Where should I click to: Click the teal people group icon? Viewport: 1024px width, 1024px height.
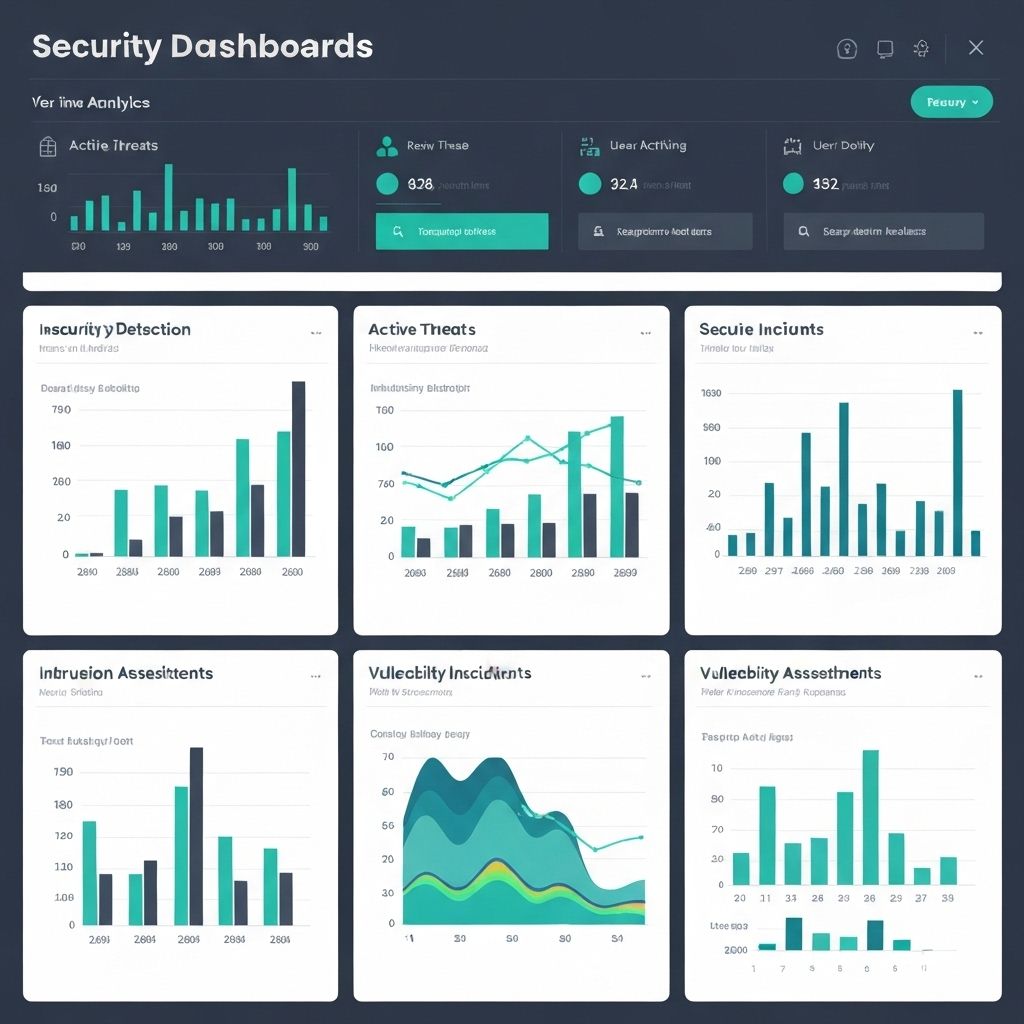click(386, 146)
